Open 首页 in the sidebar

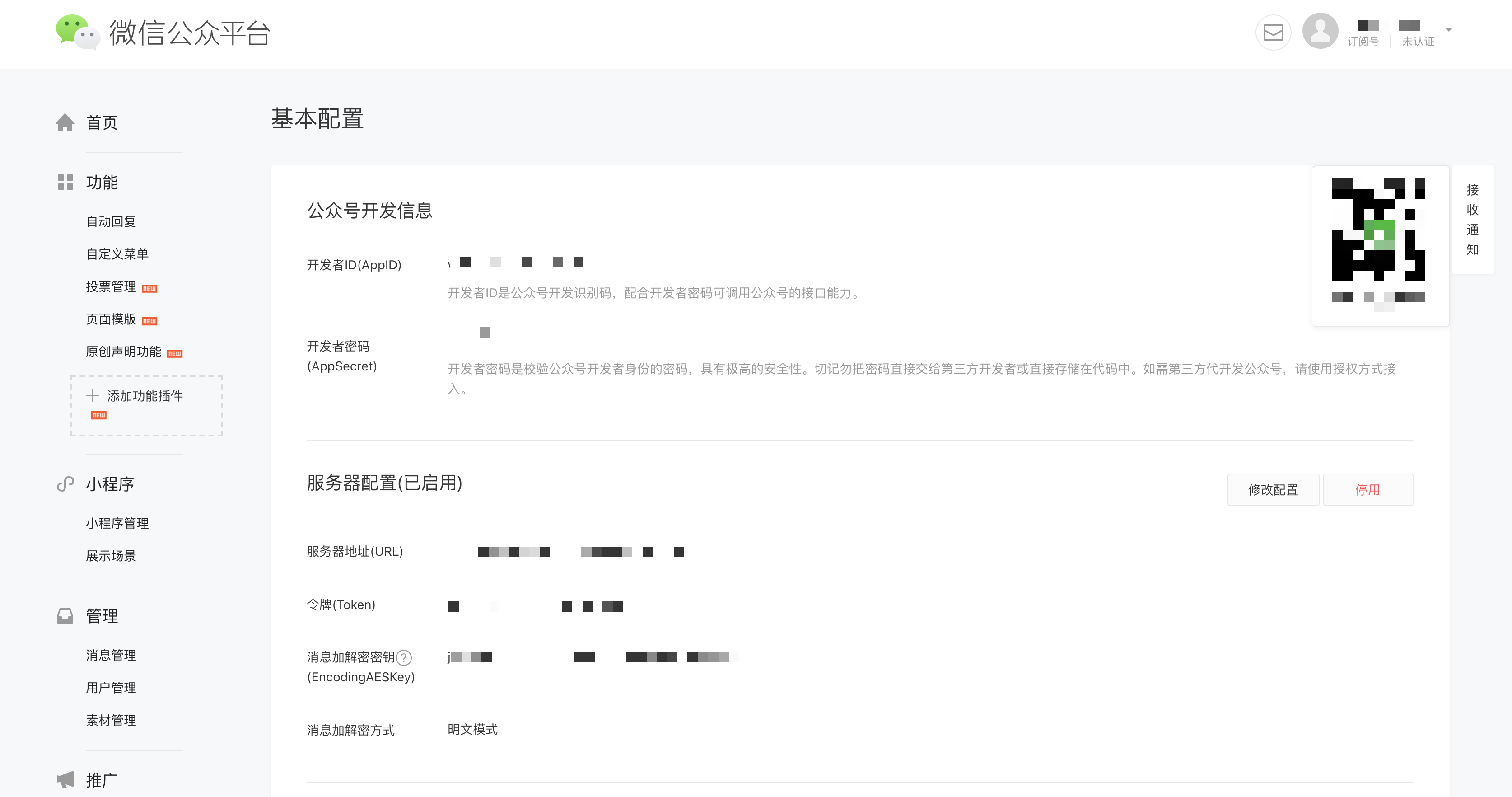coord(102,122)
